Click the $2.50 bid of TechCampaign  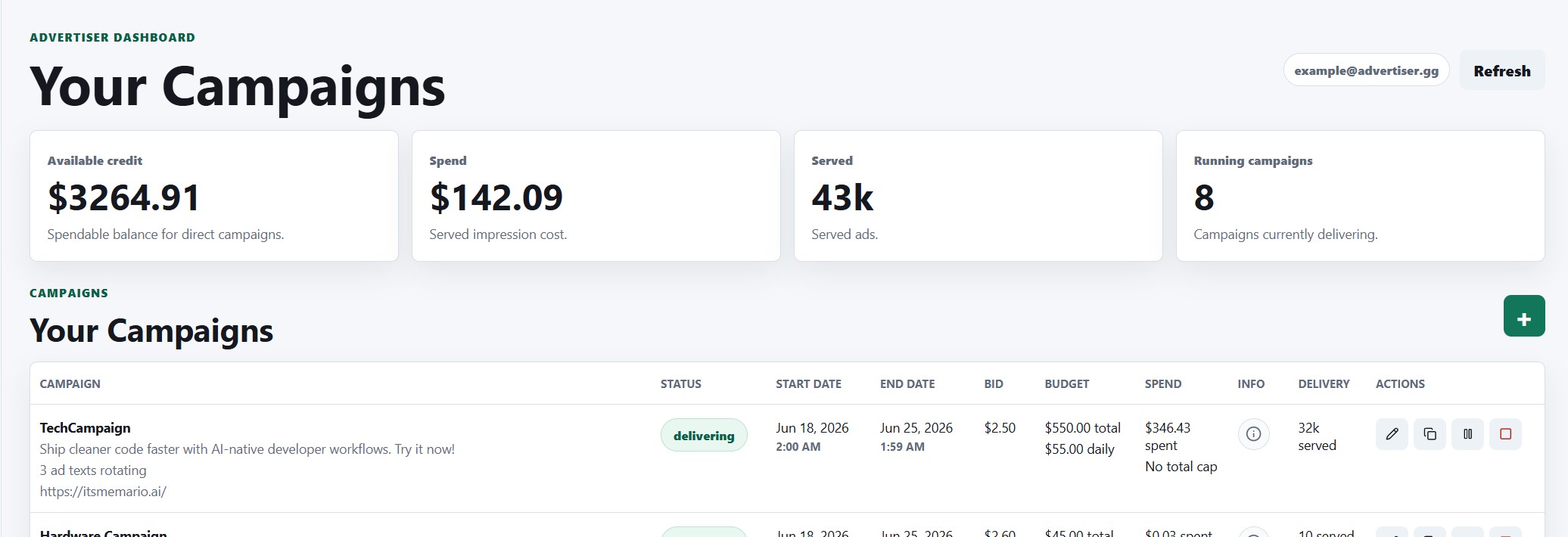[x=1000, y=428]
